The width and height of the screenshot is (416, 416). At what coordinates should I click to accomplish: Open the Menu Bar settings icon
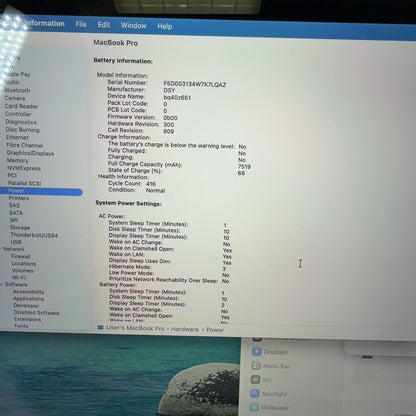256,366
